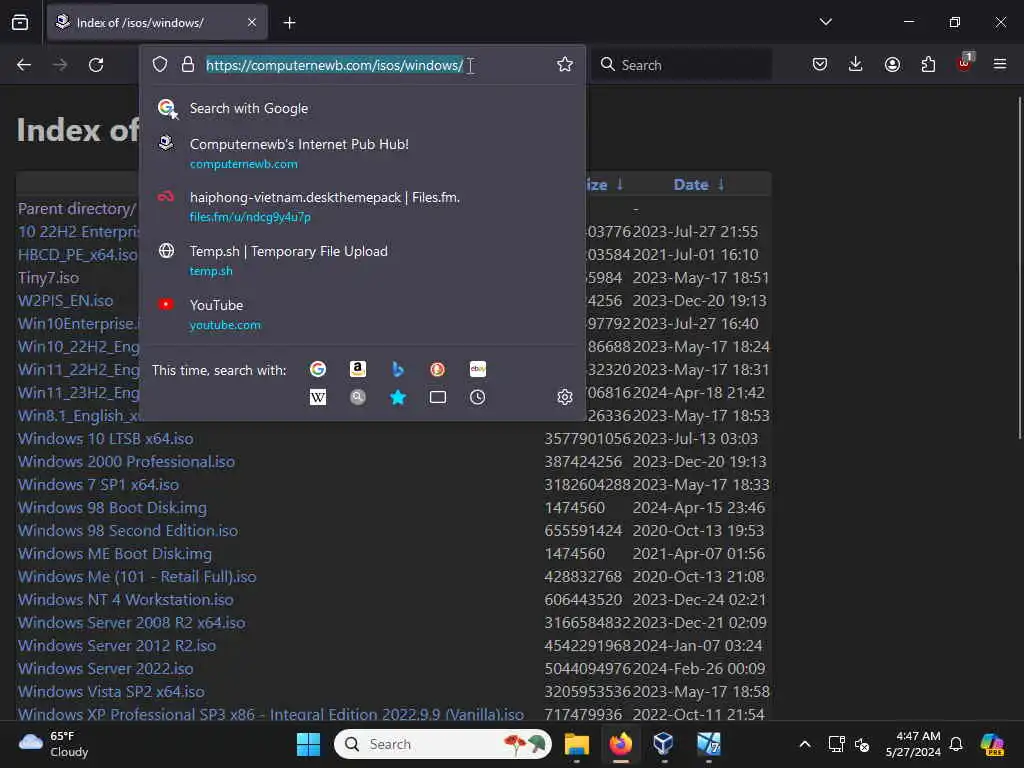1024x768 pixels.
Task: Open W2PIS_EN.iso link
Action: coord(65,300)
